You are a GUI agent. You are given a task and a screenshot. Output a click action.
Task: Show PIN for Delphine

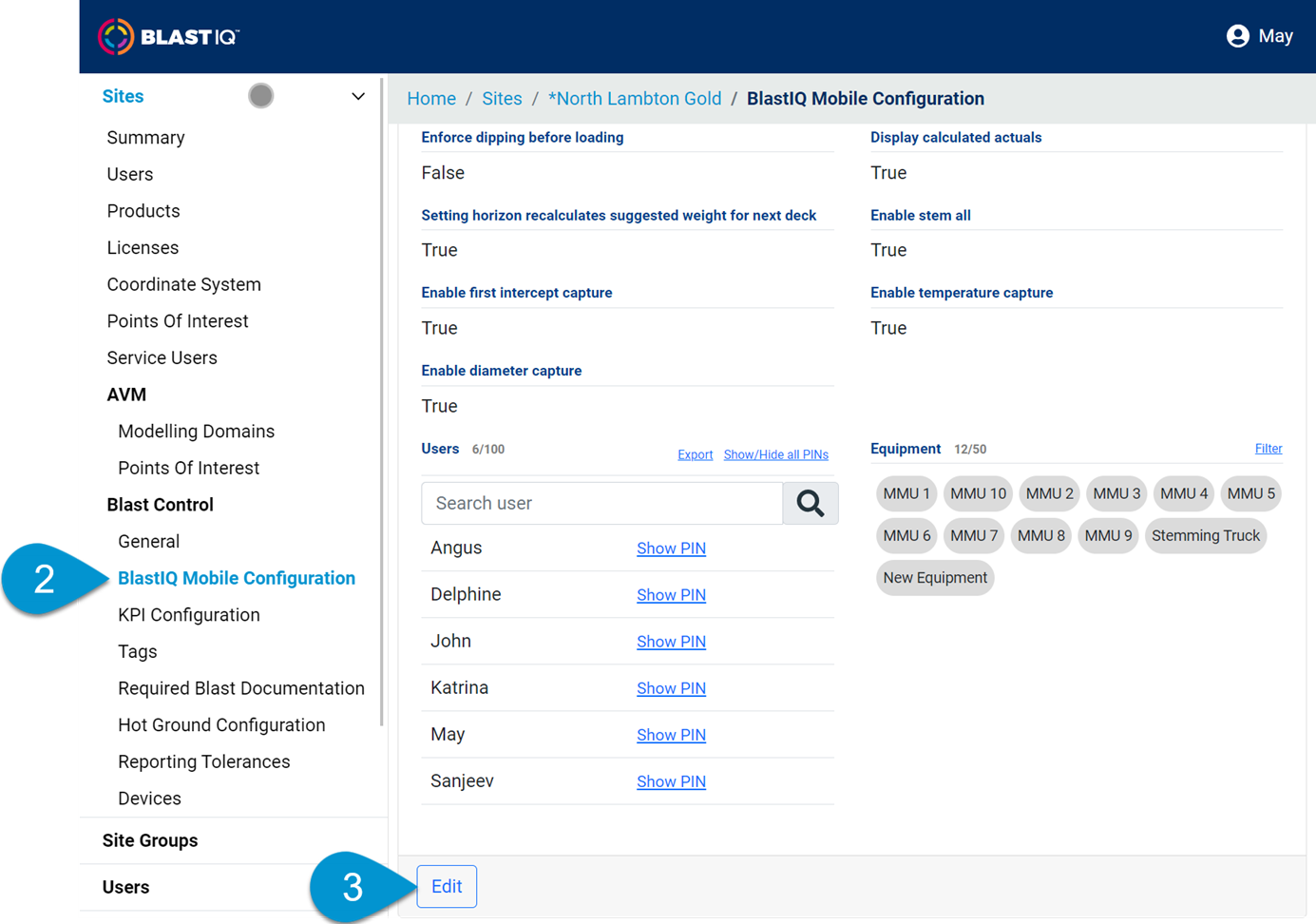tap(671, 595)
